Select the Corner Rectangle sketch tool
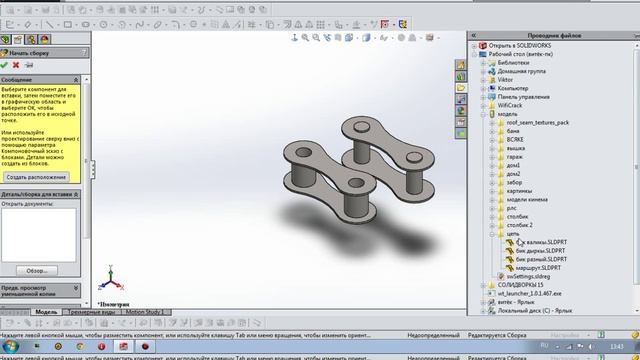 click(x=67, y=24)
